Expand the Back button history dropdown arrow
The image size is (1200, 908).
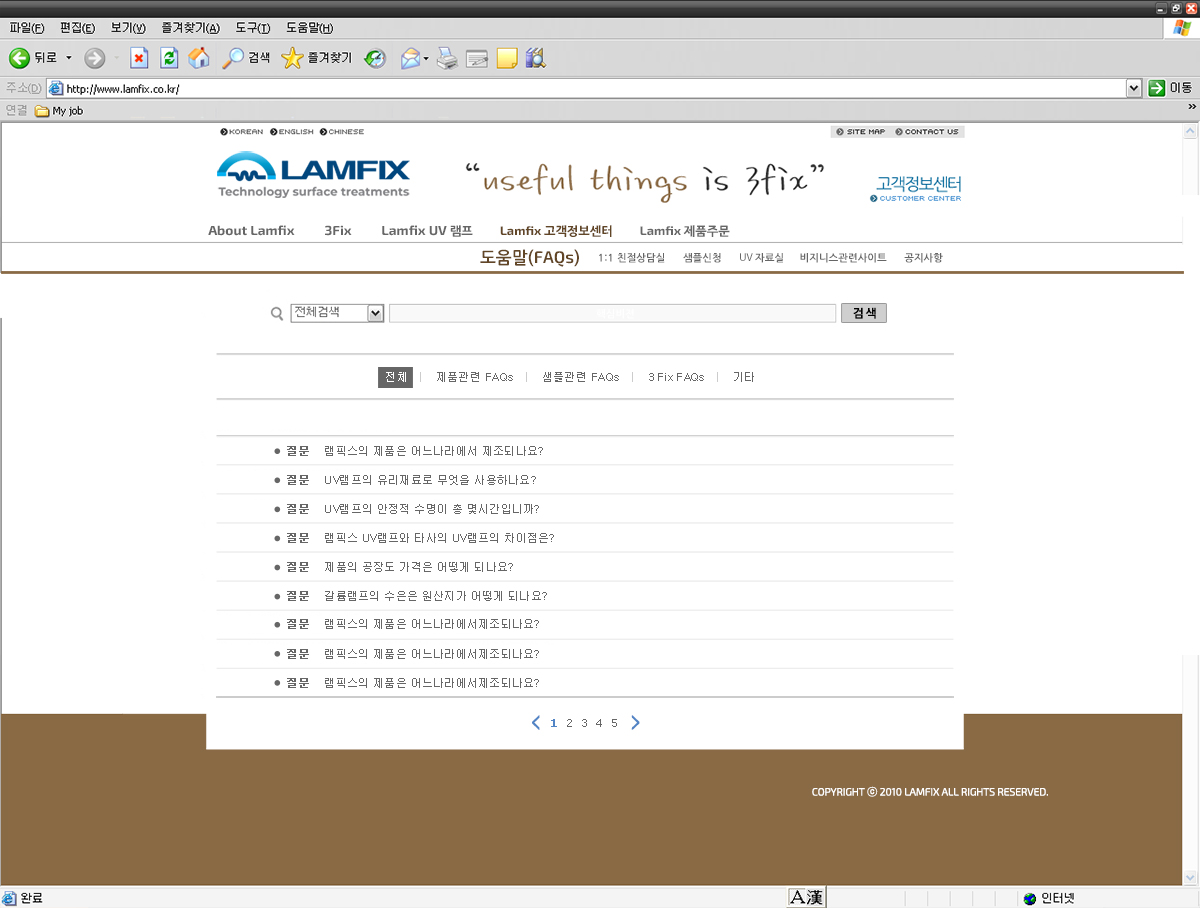tap(69, 58)
